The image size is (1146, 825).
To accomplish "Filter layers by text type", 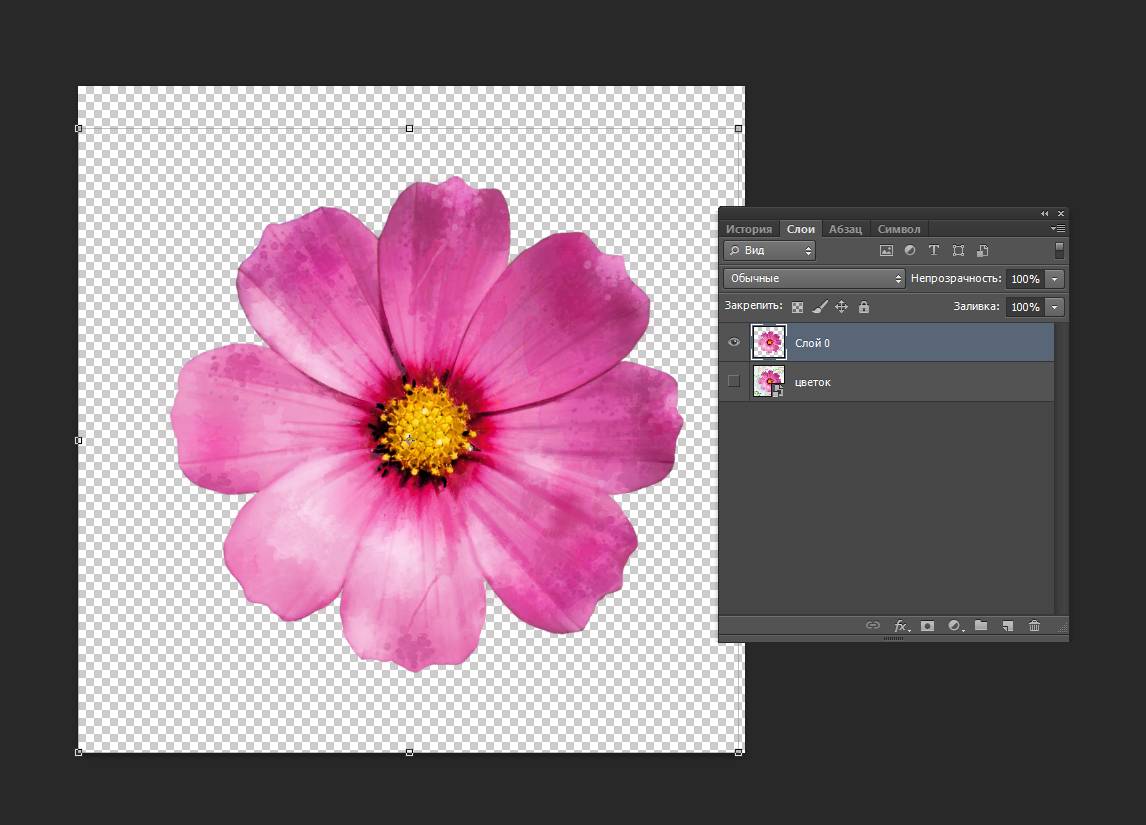I will (934, 251).
